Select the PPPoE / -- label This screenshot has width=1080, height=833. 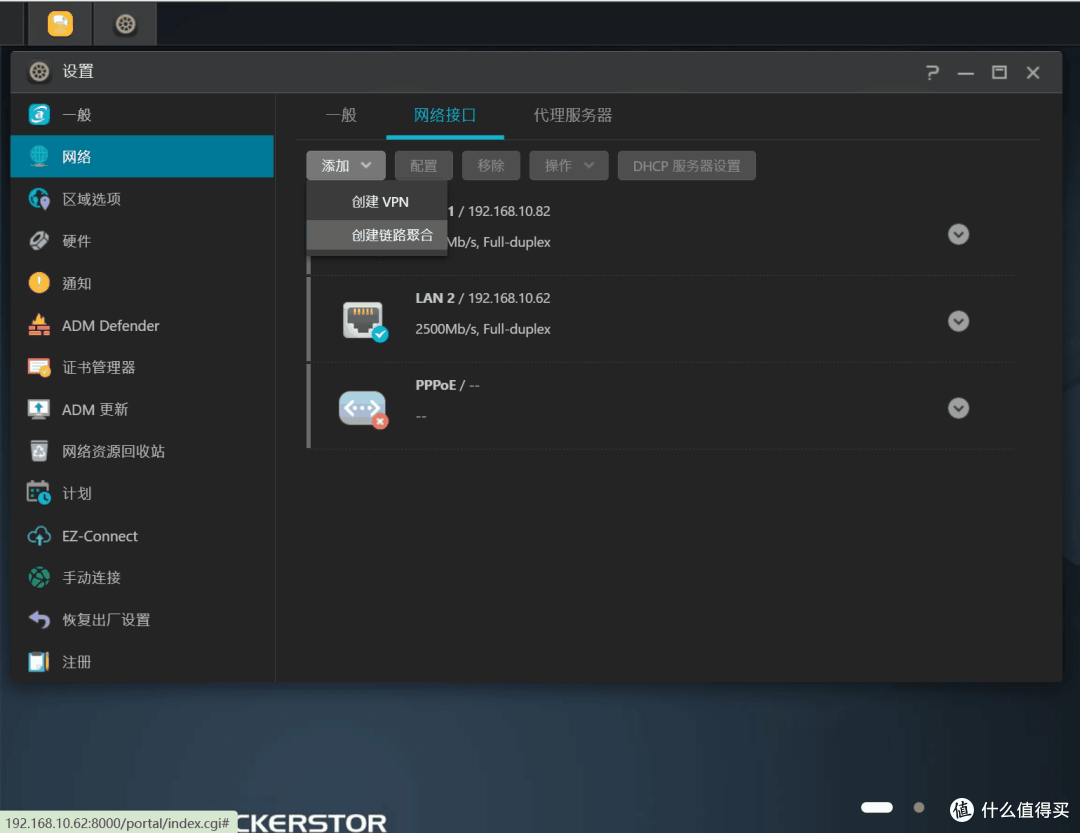click(448, 385)
